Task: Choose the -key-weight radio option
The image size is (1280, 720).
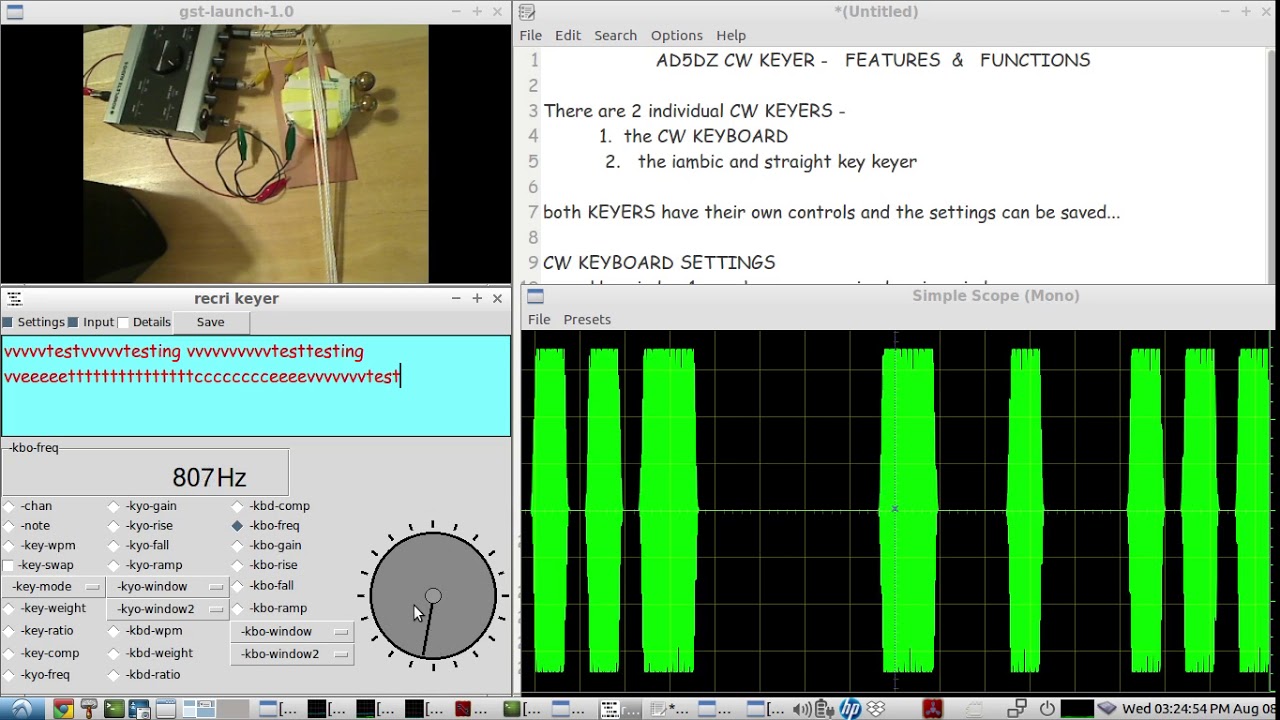Action: click(x=10, y=609)
